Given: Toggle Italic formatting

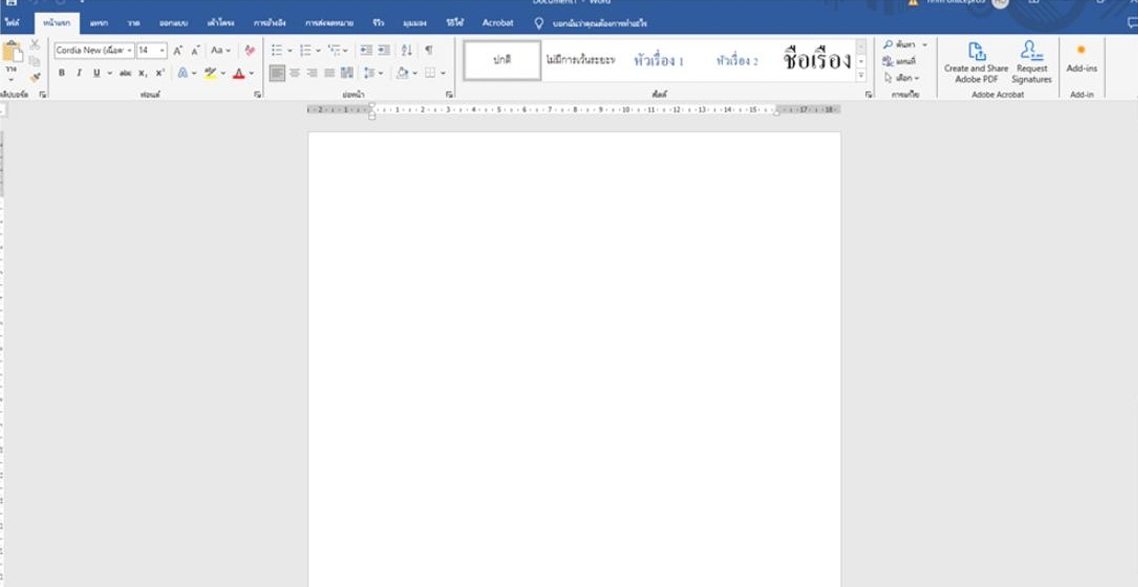Looking at the screenshot, I should coord(79,73).
